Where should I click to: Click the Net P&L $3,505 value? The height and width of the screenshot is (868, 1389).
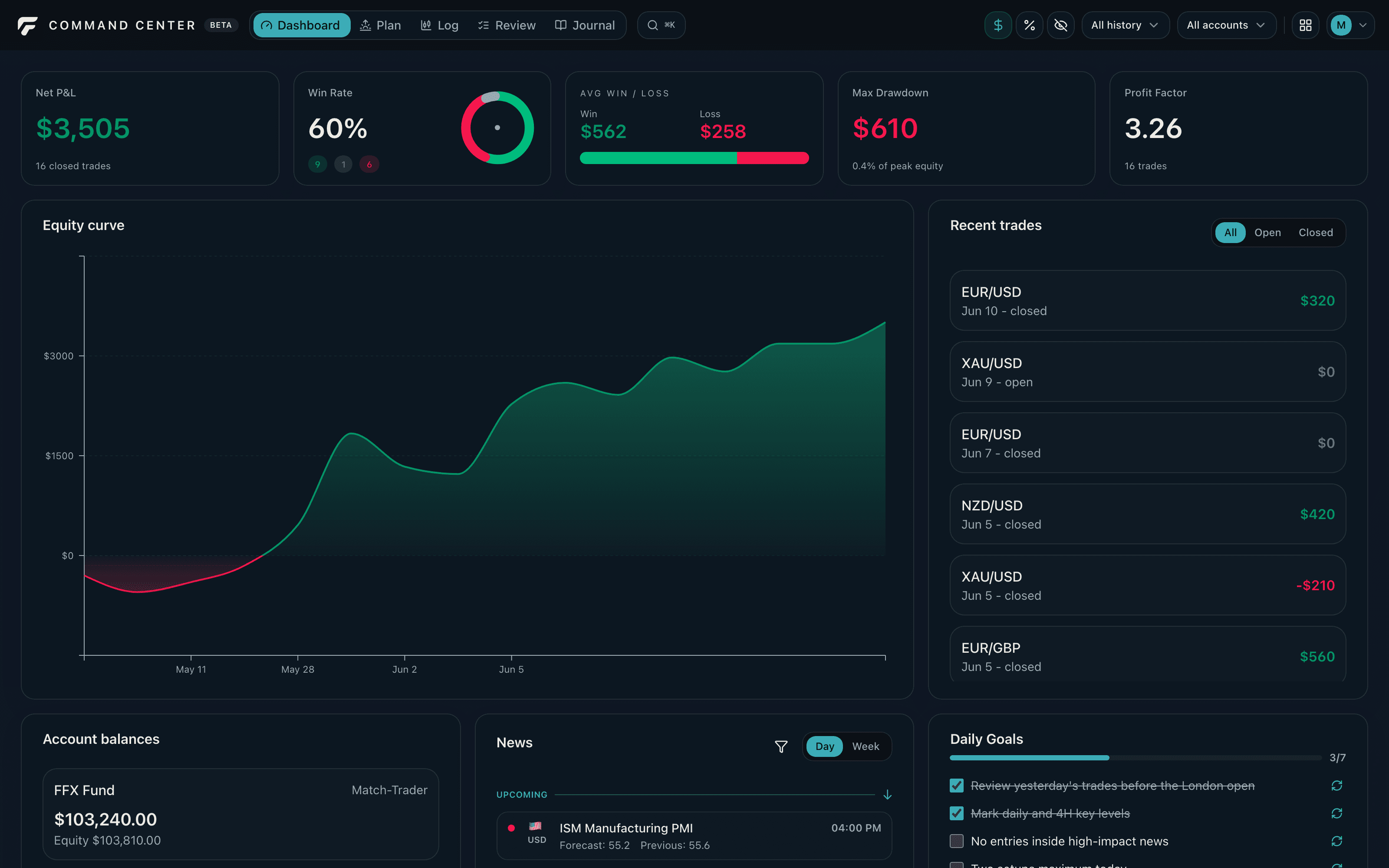pyautogui.click(x=83, y=128)
